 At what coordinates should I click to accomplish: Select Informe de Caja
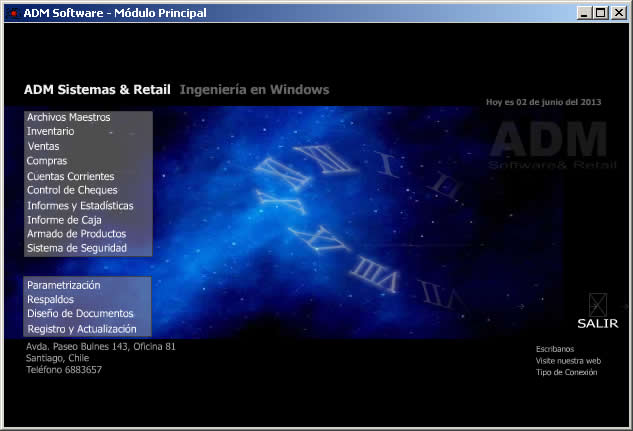pyautogui.click(x=64, y=220)
